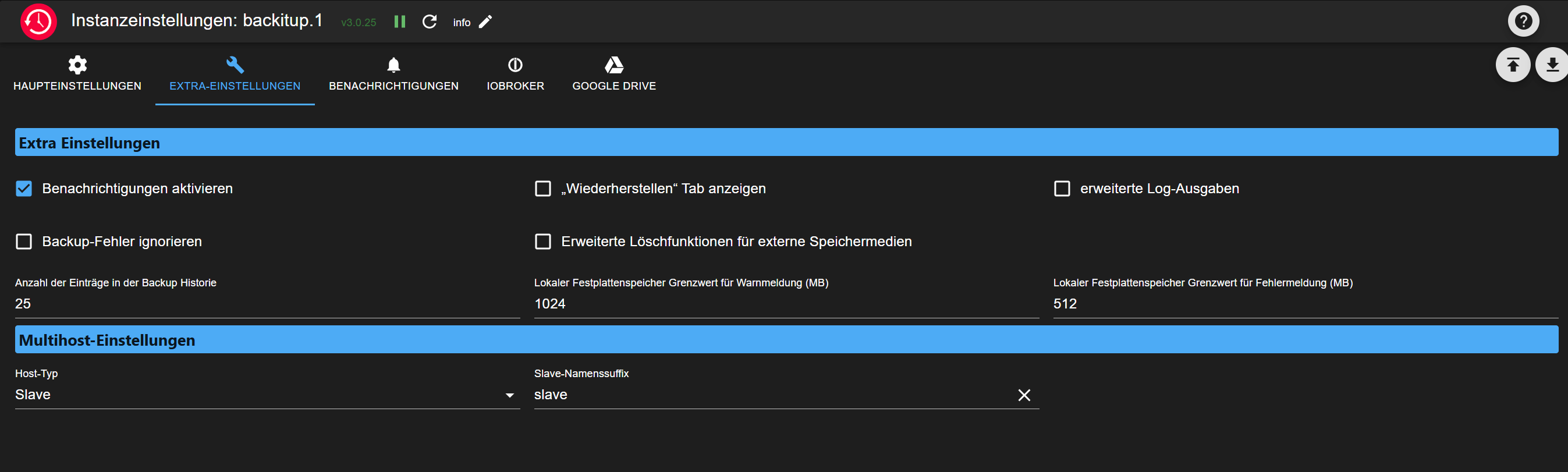
Task: Pause the backitup.1 instance
Action: coord(399,22)
